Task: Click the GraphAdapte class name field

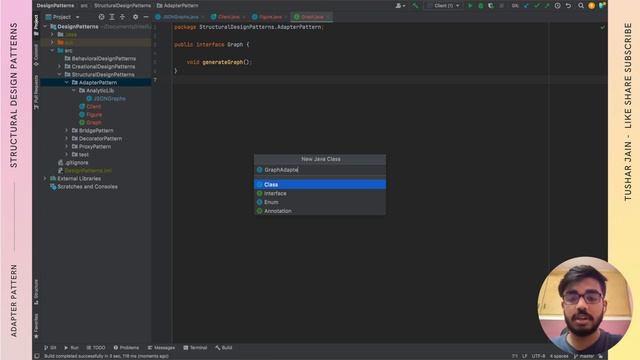Action: [x=320, y=170]
